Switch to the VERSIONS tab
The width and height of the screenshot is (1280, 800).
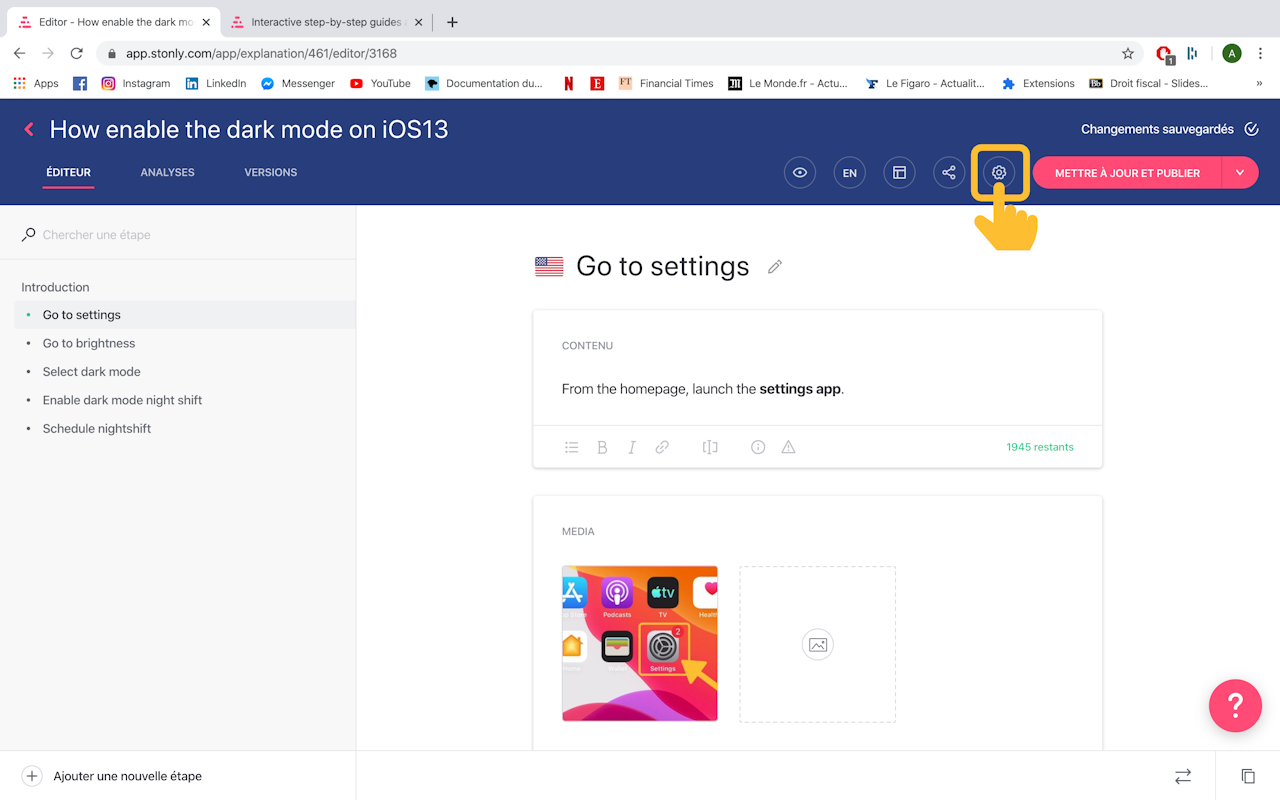tap(271, 172)
